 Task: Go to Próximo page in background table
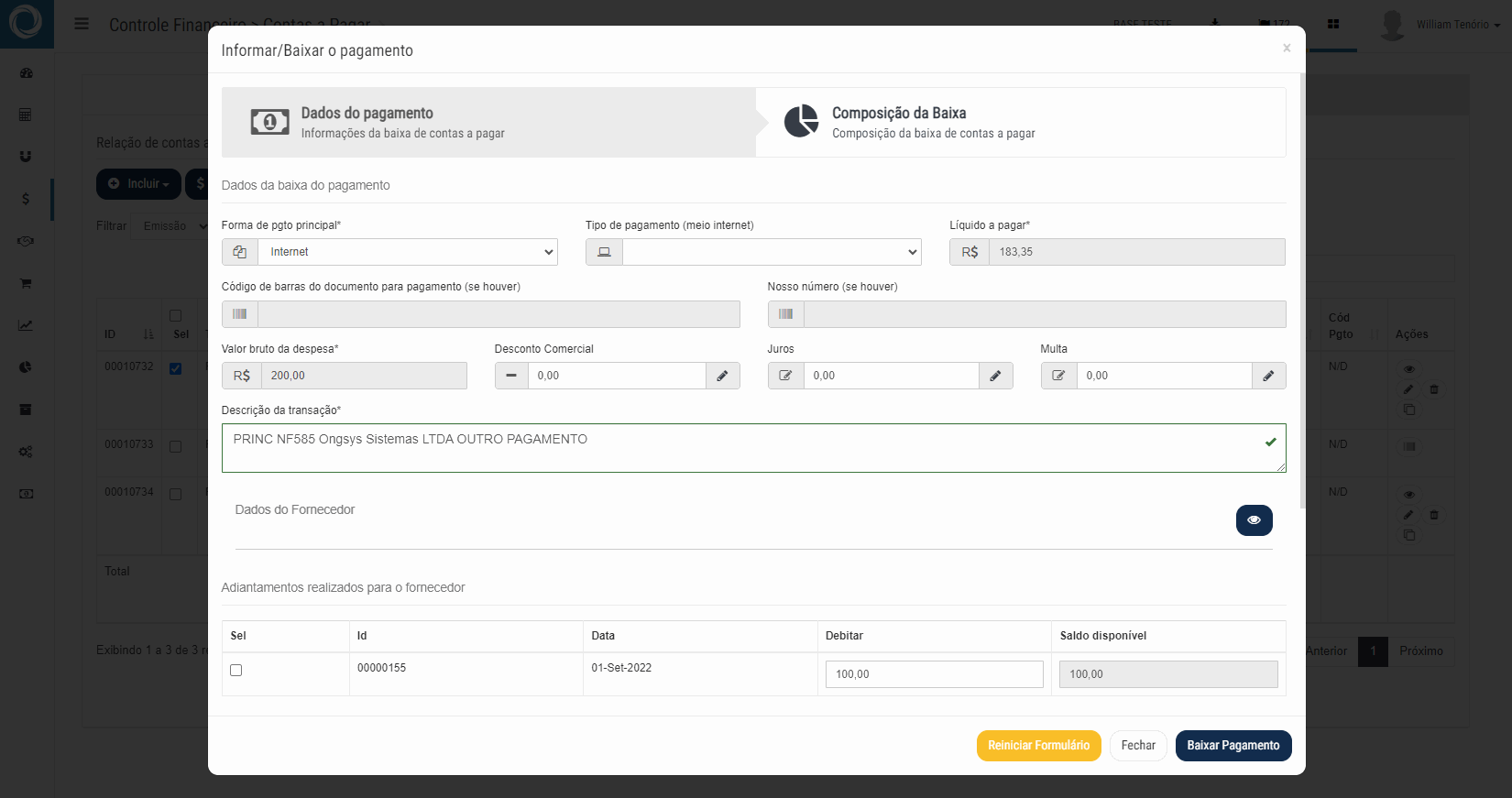click(x=1420, y=651)
